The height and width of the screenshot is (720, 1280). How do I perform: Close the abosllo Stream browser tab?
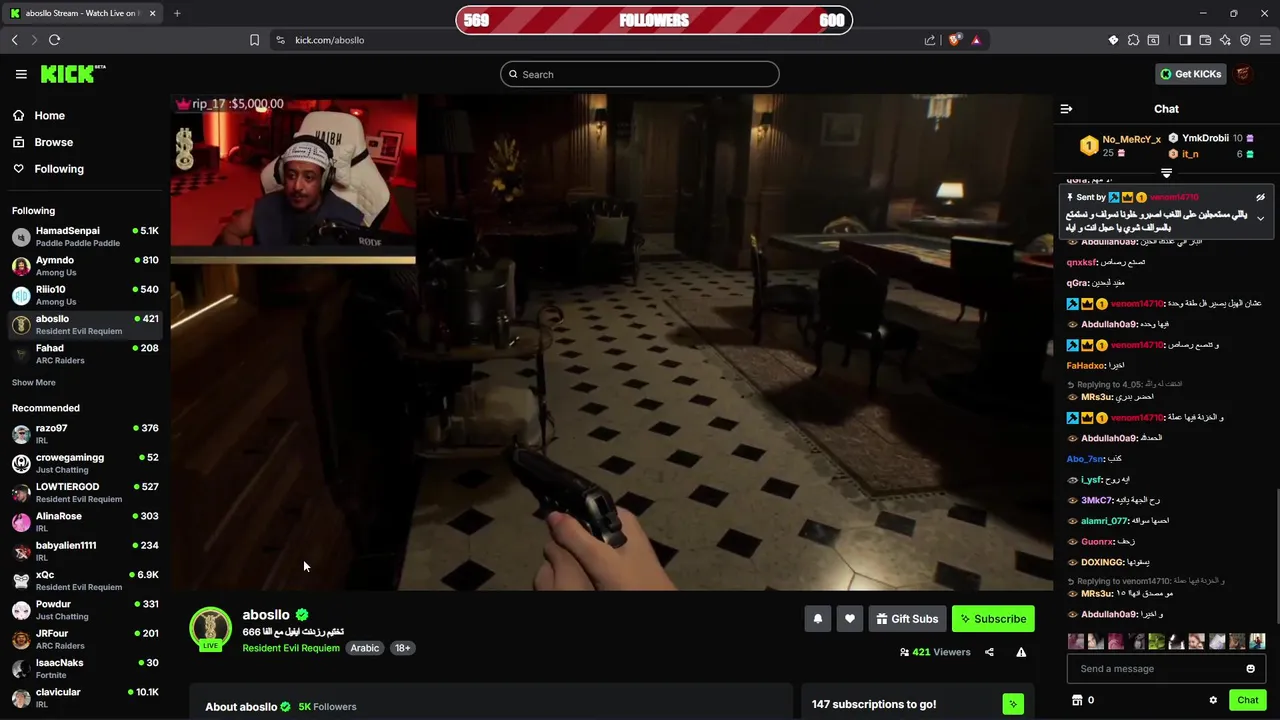[152, 13]
